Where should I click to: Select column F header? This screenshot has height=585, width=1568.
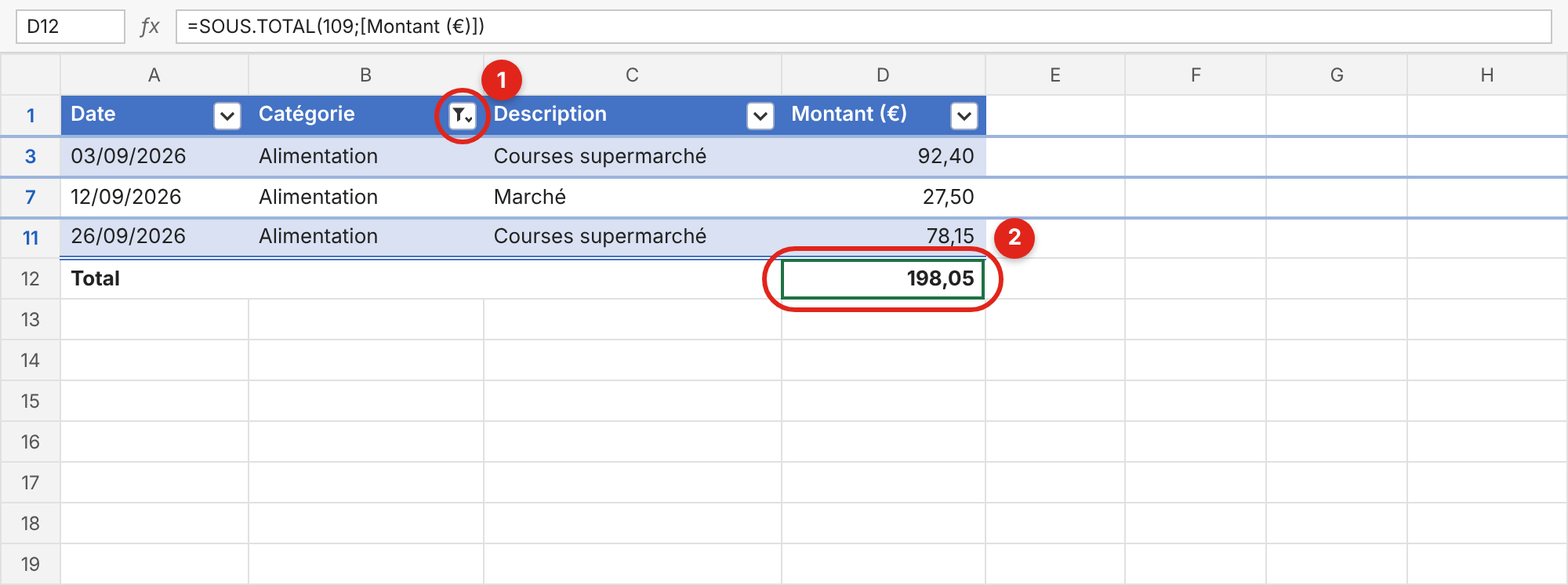(x=1196, y=75)
